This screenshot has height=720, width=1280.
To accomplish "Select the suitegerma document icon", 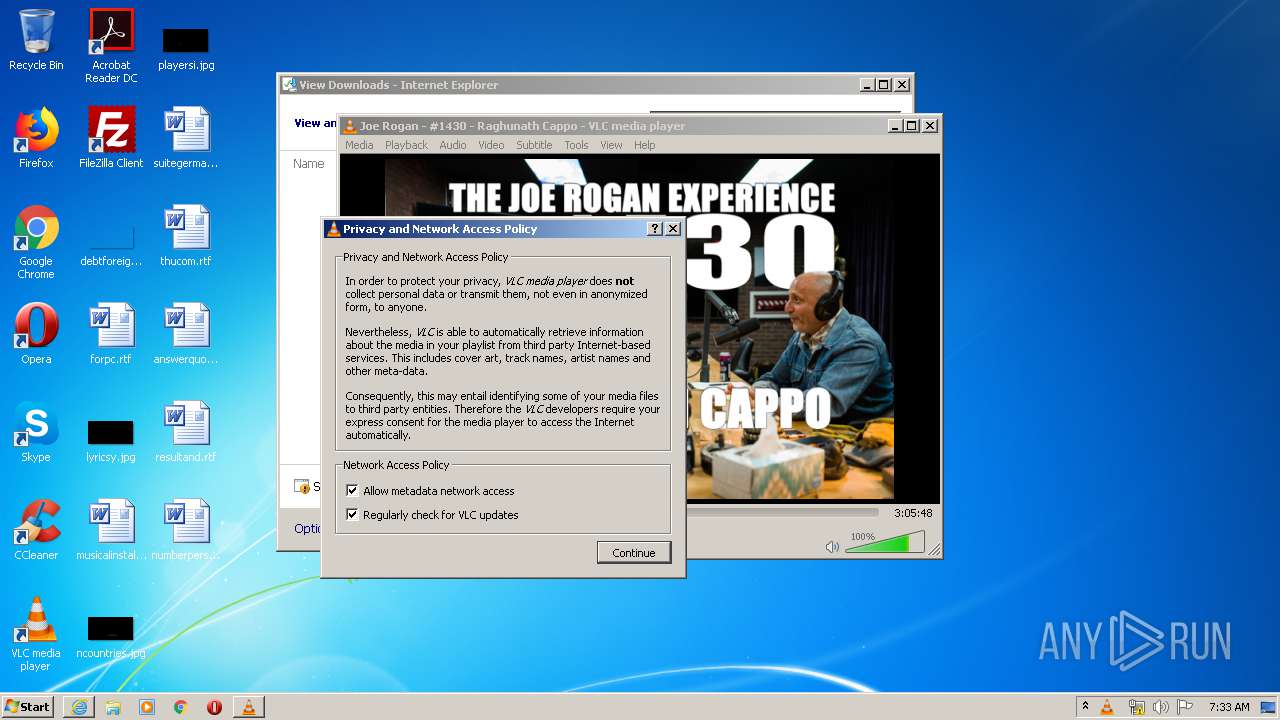I will [186, 138].
